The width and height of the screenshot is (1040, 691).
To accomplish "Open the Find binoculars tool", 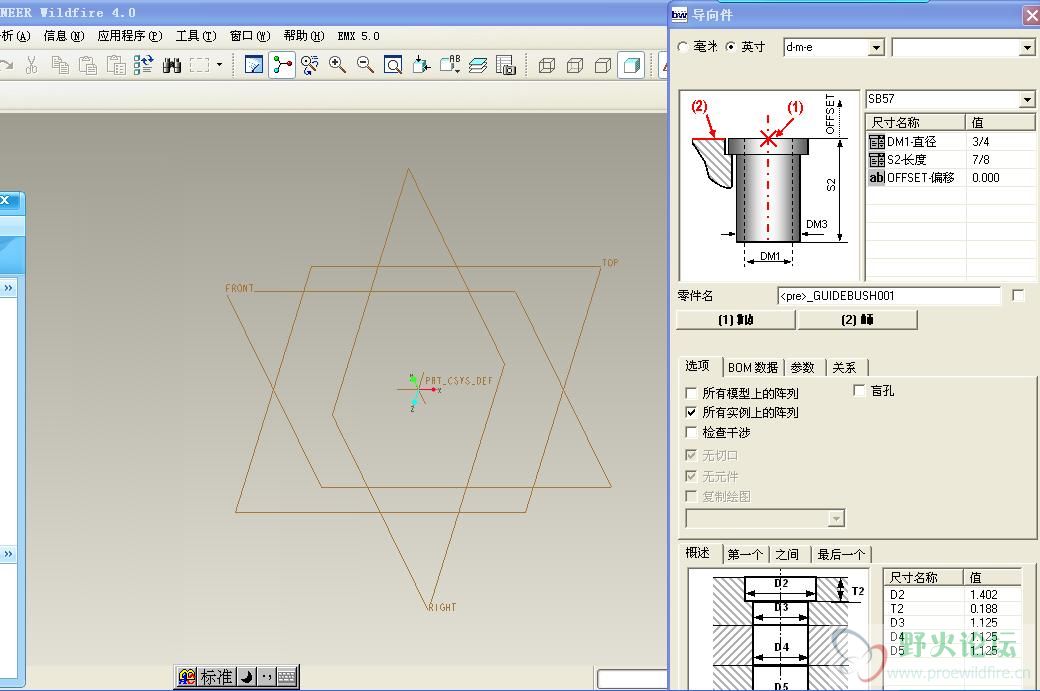I will tap(172, 64).
